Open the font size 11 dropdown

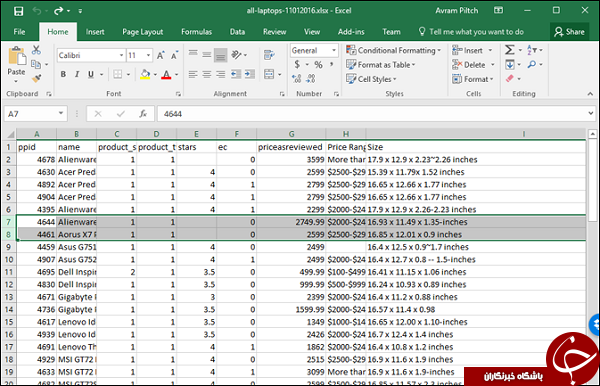tap(148, 55)
